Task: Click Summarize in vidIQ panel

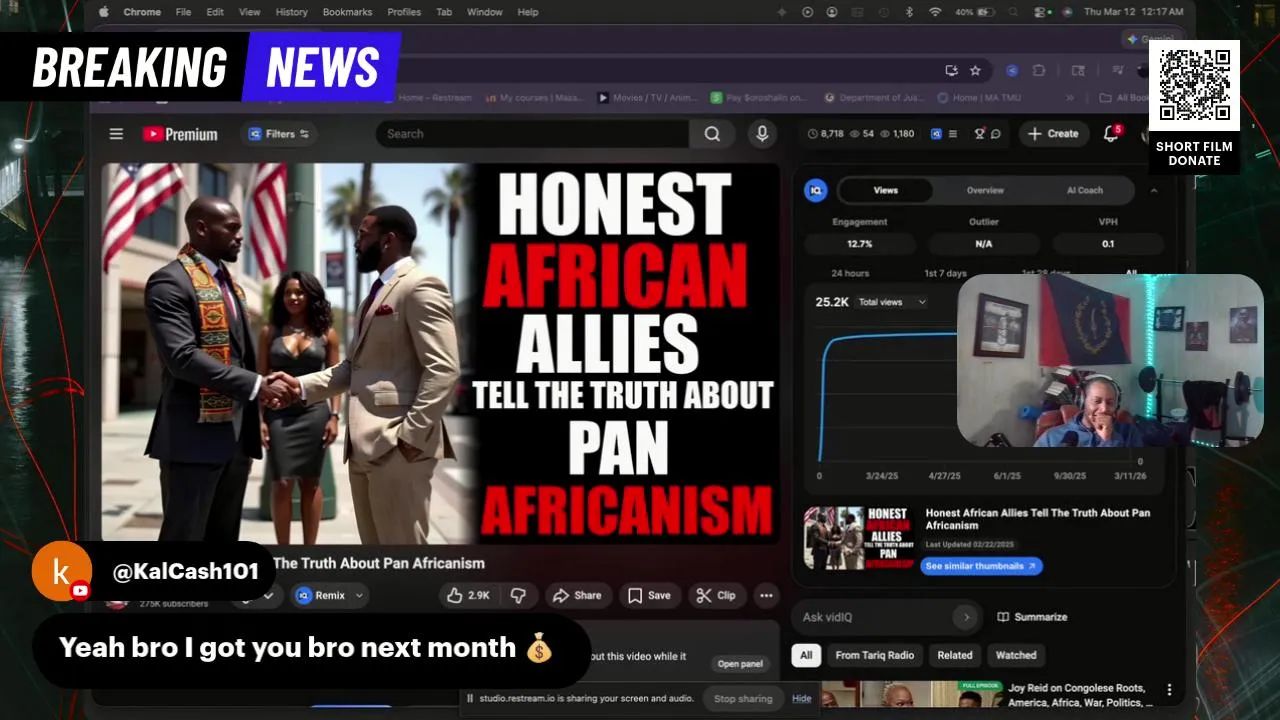Action: pyautogui.click(x=1033, y=617)
